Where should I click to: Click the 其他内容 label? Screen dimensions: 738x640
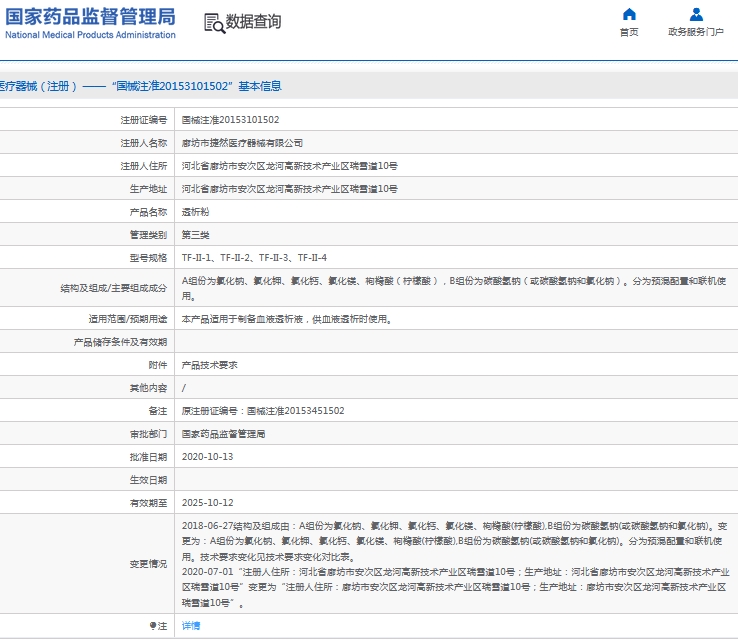(x=148, y=388)
